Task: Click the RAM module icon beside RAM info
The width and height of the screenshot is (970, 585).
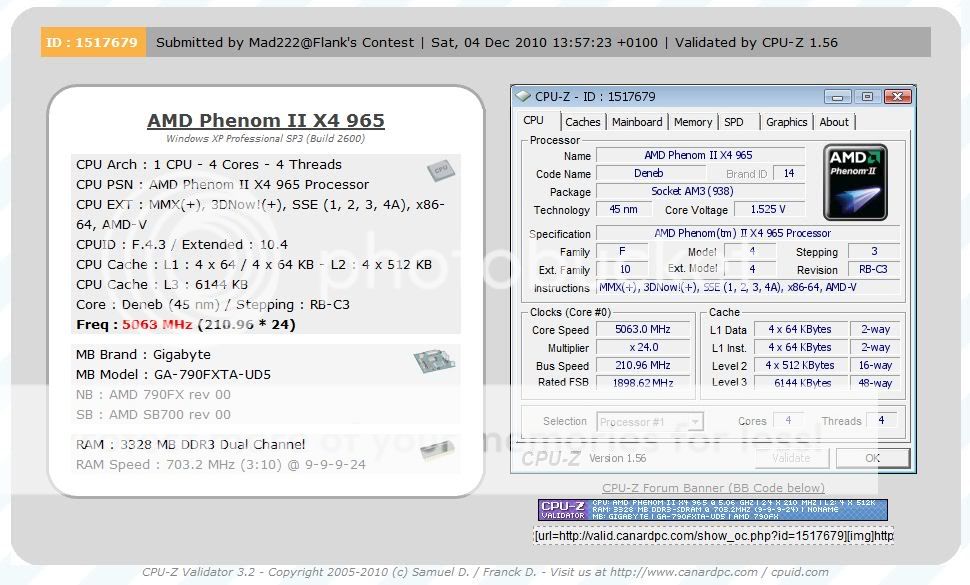Action: point(437,450)
